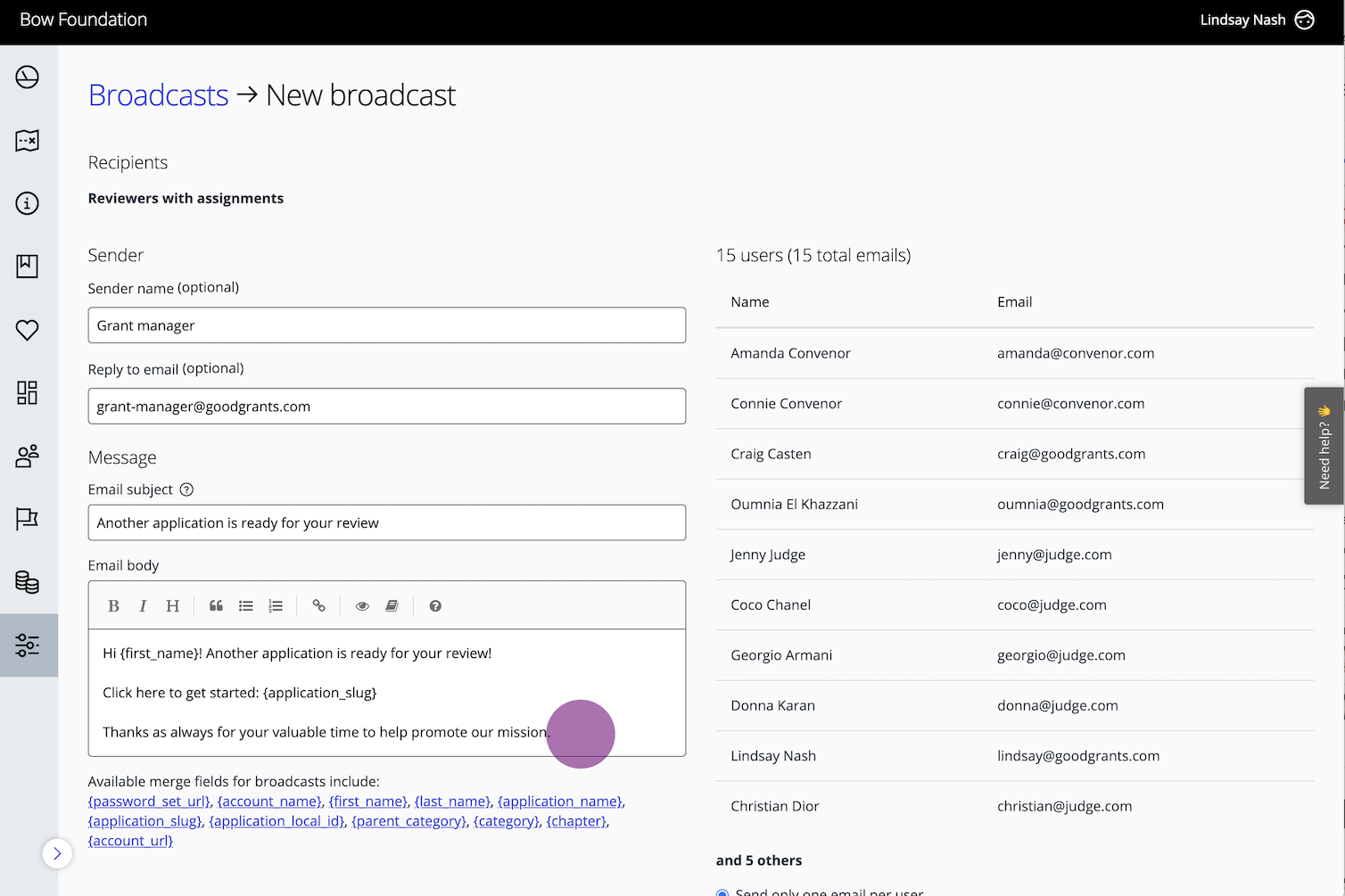
Task: Navigate back using the Broadcasts breadcrumb link
Action: pos(158,95)
